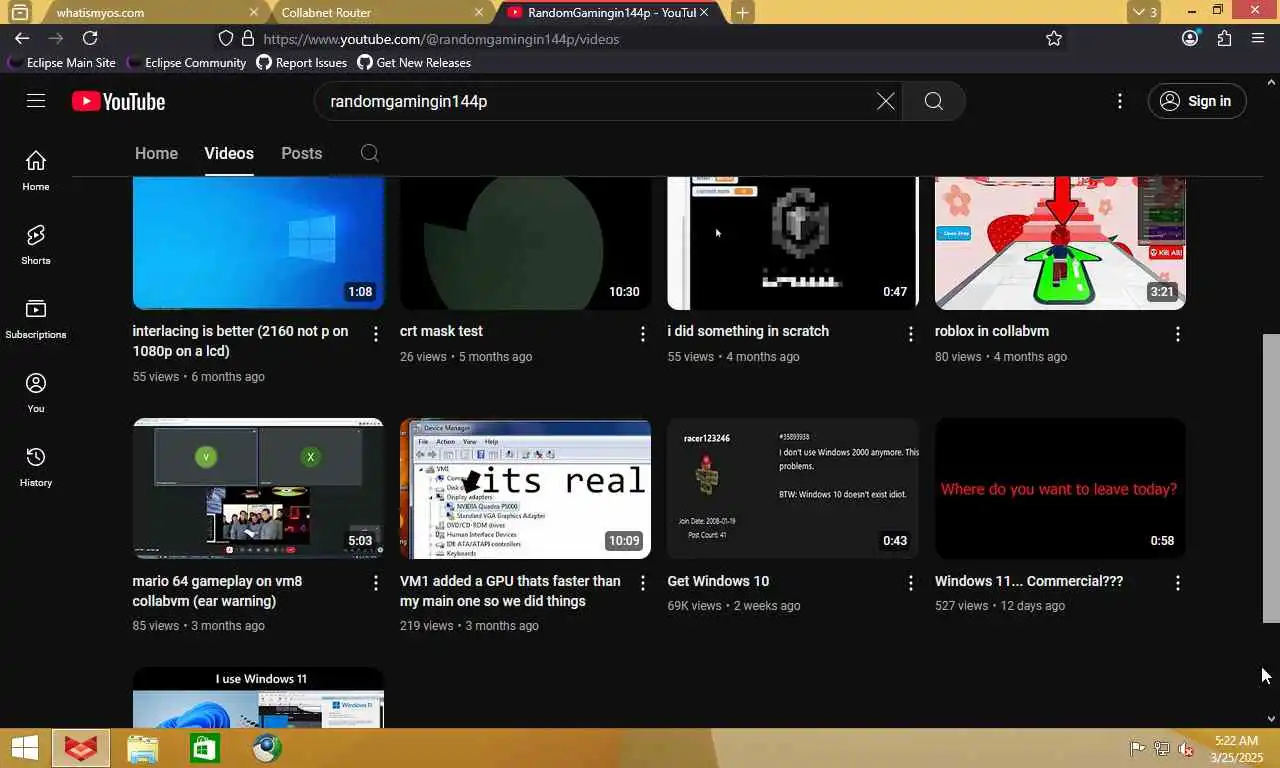Play the Get Windows 10 thumbnail

tap(793, 488)
